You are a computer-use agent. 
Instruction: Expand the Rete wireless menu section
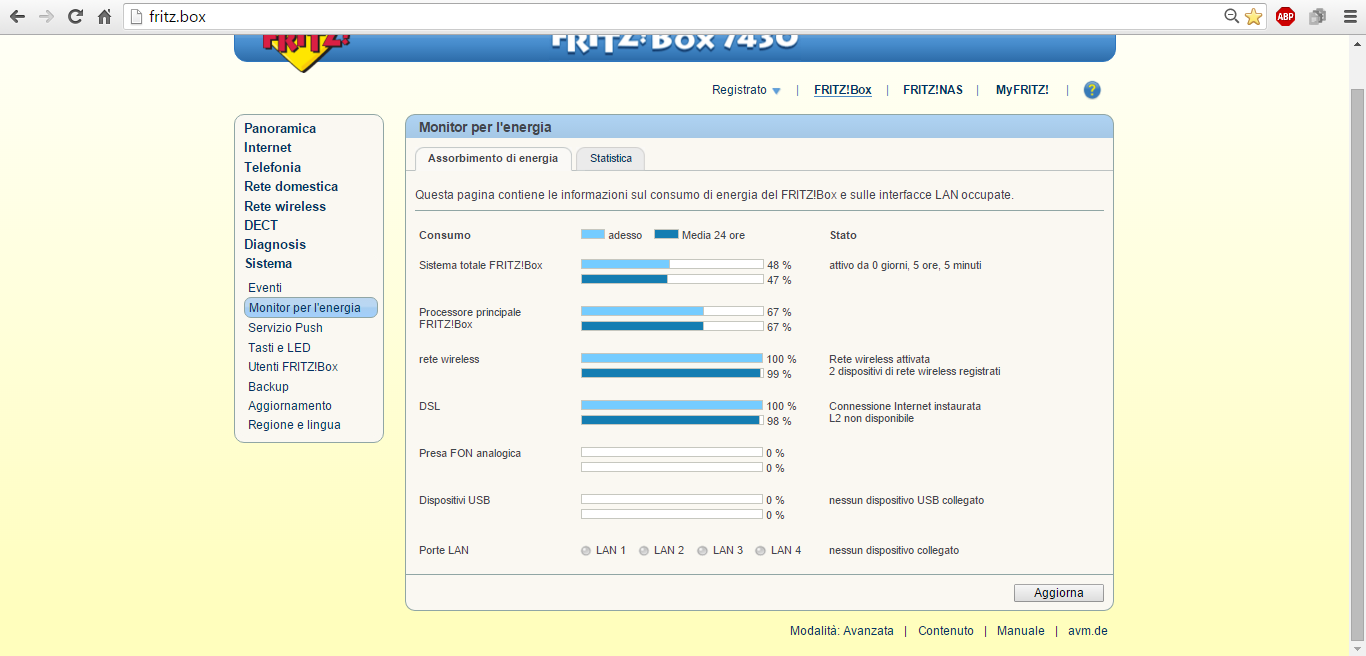(x=285, y=206)
